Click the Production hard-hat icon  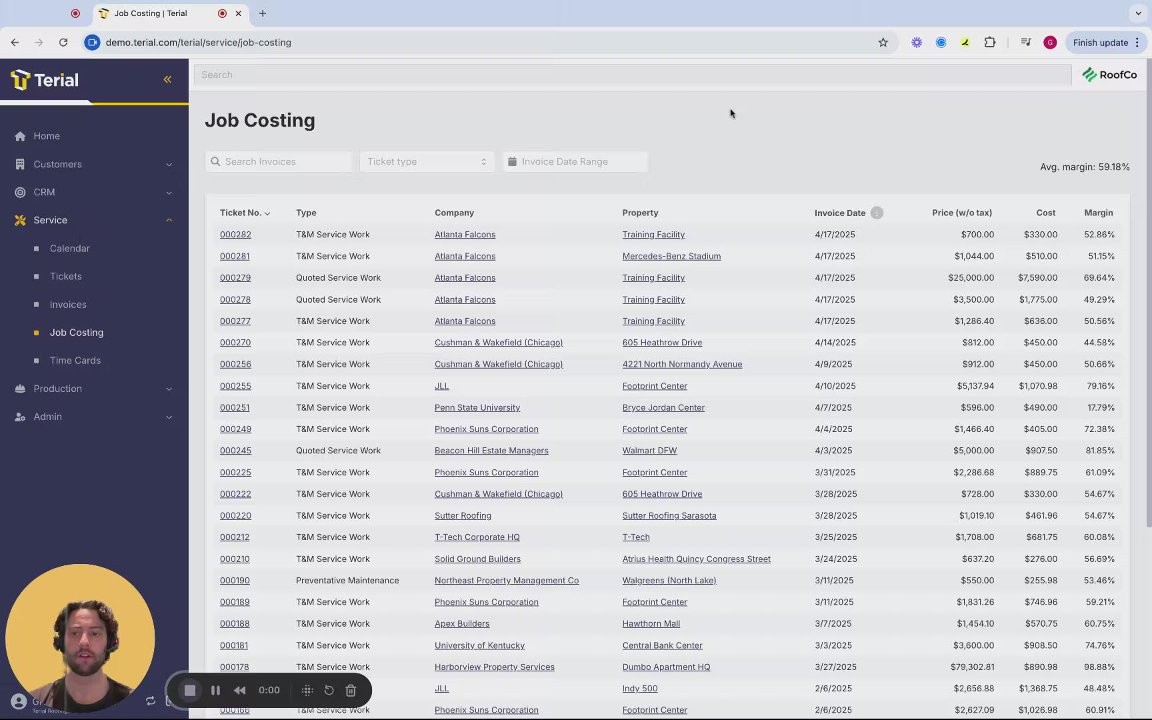20,389
